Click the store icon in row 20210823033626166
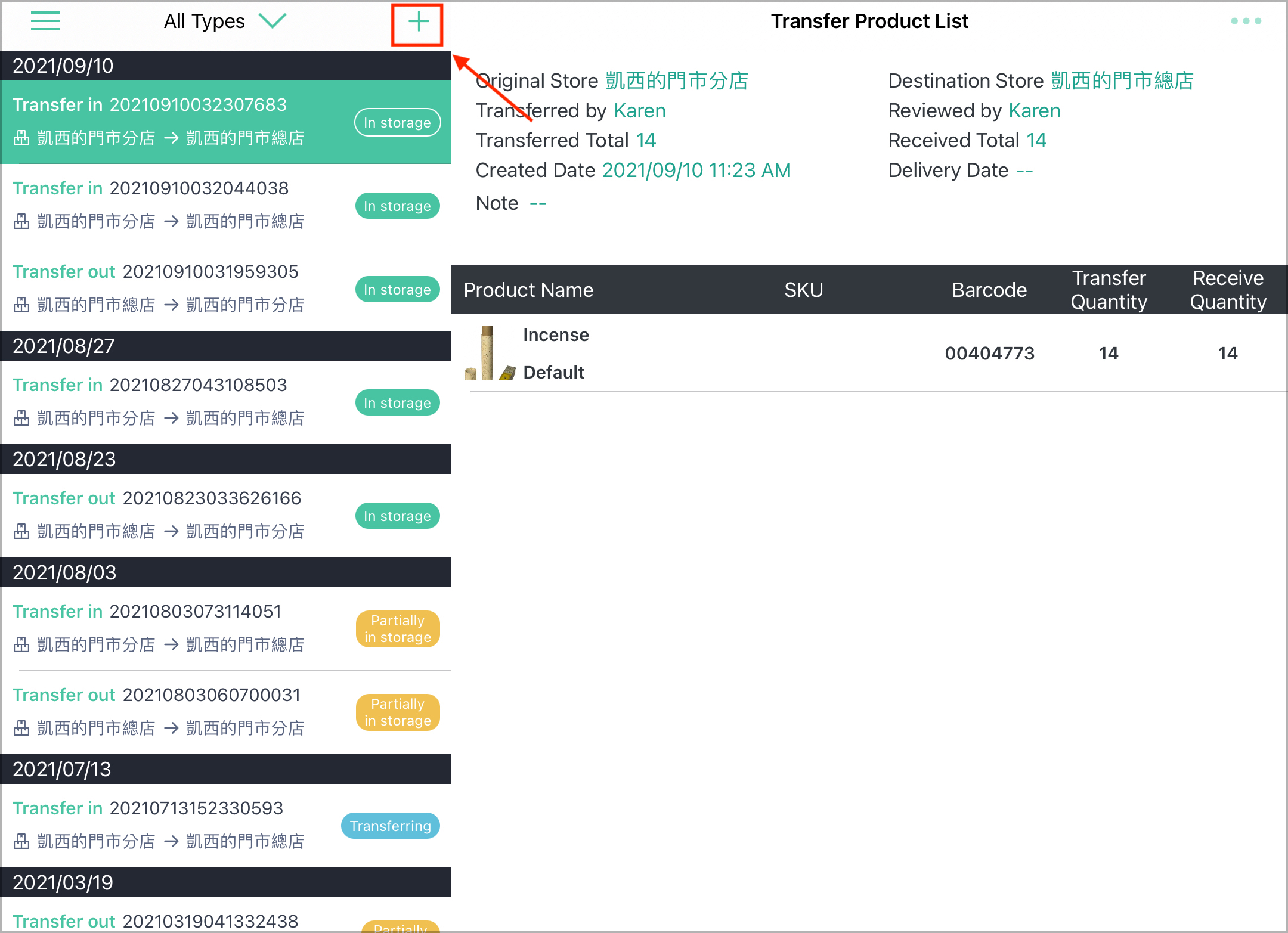The image size is (1288, 933). click(x=21, y=532)
